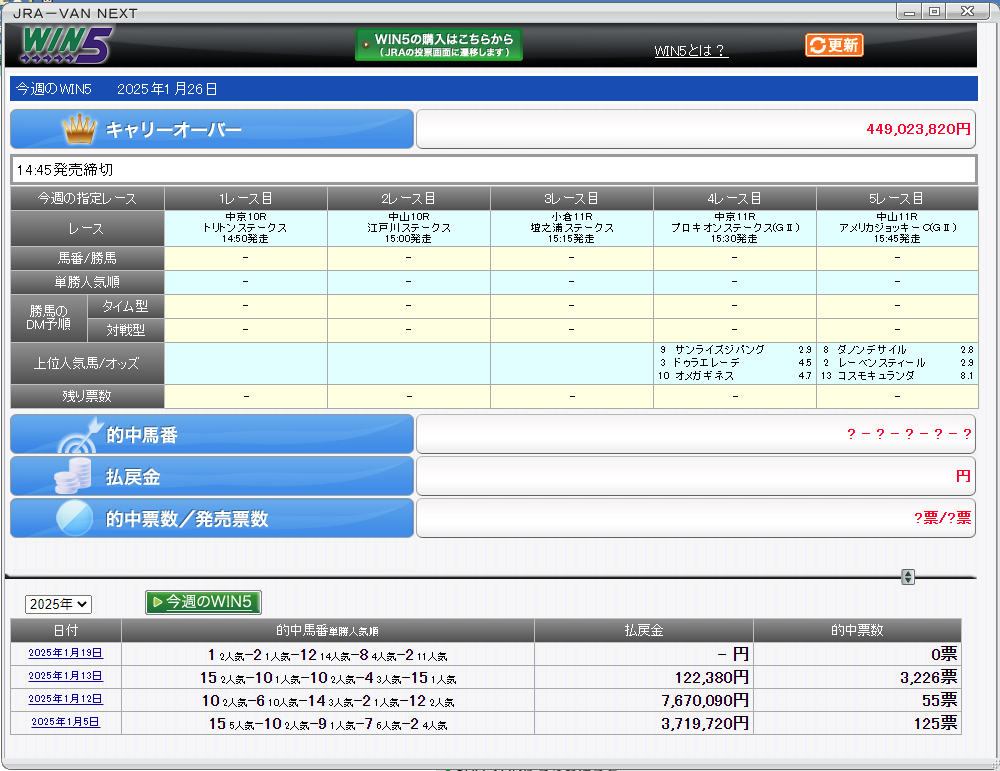Select the 5レース目 column header
This screenshot has width=1000, height=771.
897,198
